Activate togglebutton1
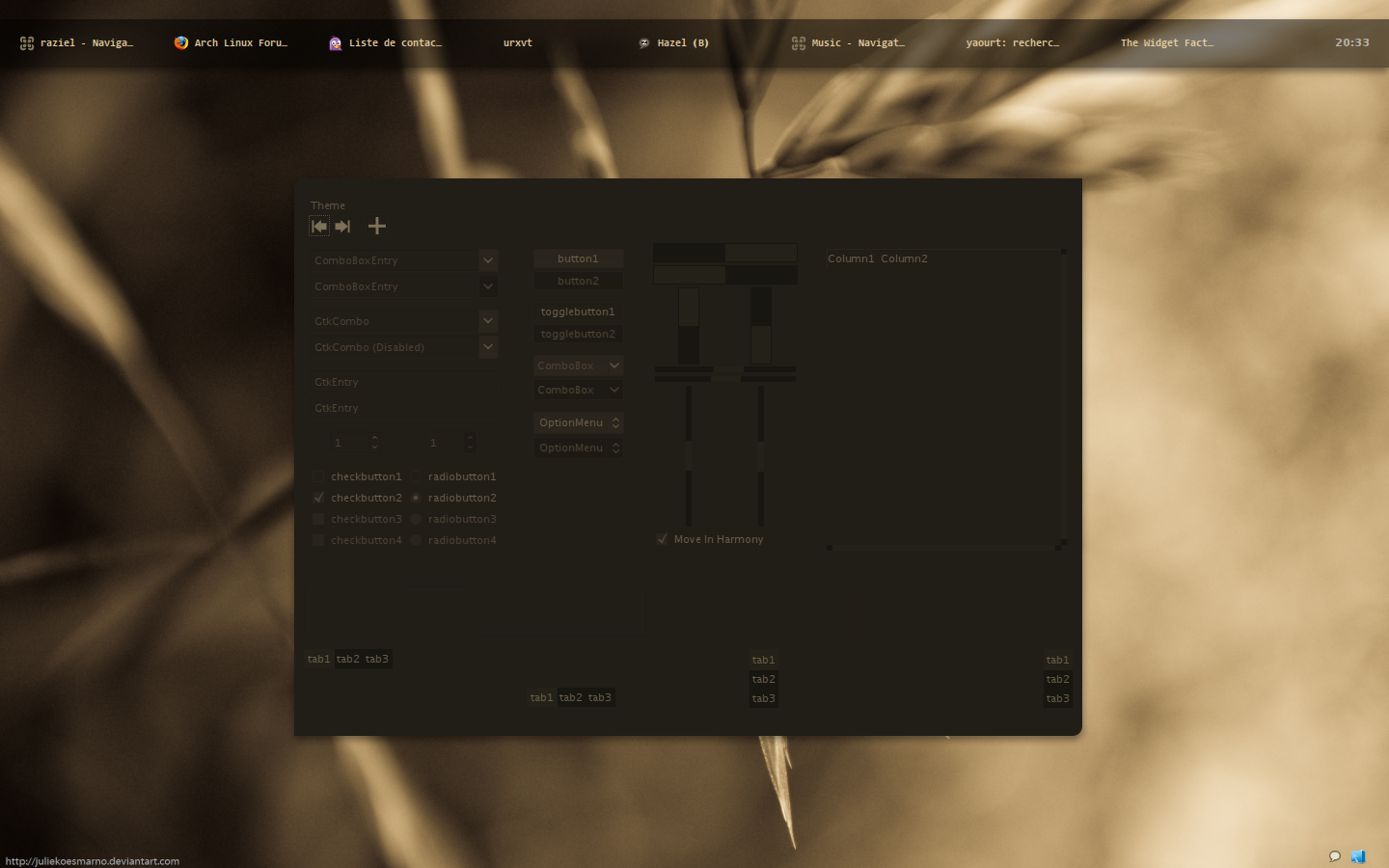The height and width of the screenshot is (868, 1389). coord(578,311)
